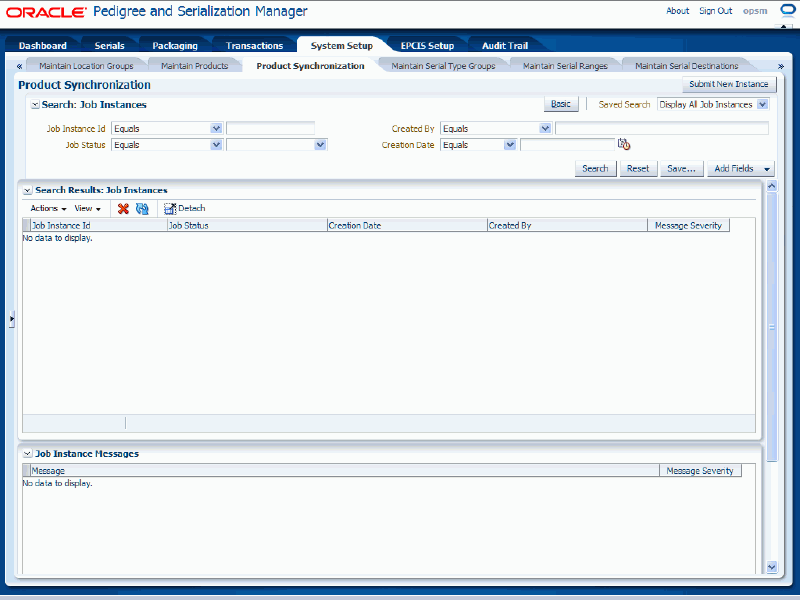800x600 pixels.
Task: Click the Oracle logo ring icon at top right
Action: (788, 10)
